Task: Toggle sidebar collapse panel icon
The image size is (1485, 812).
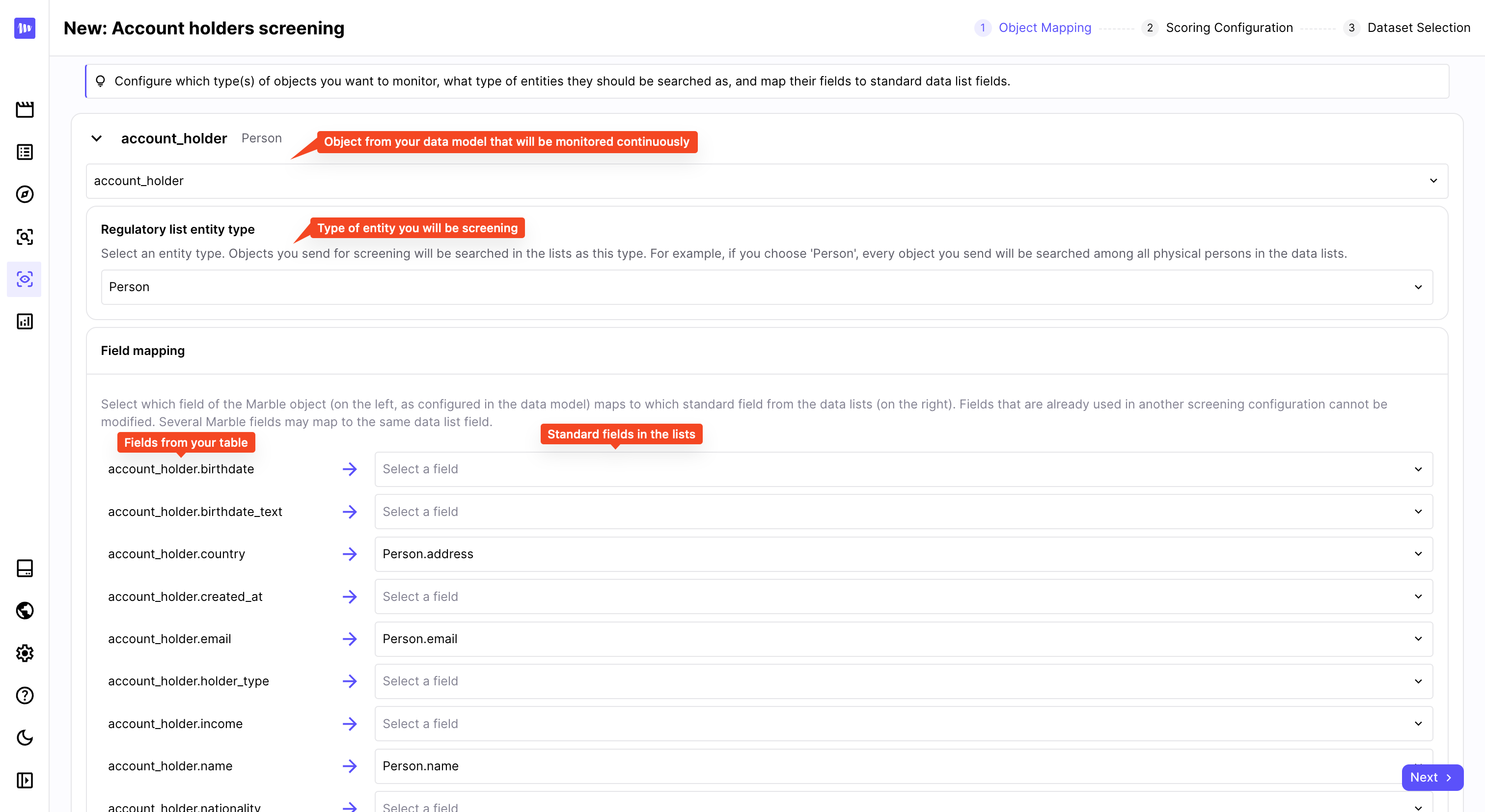Action: (24, 780)
